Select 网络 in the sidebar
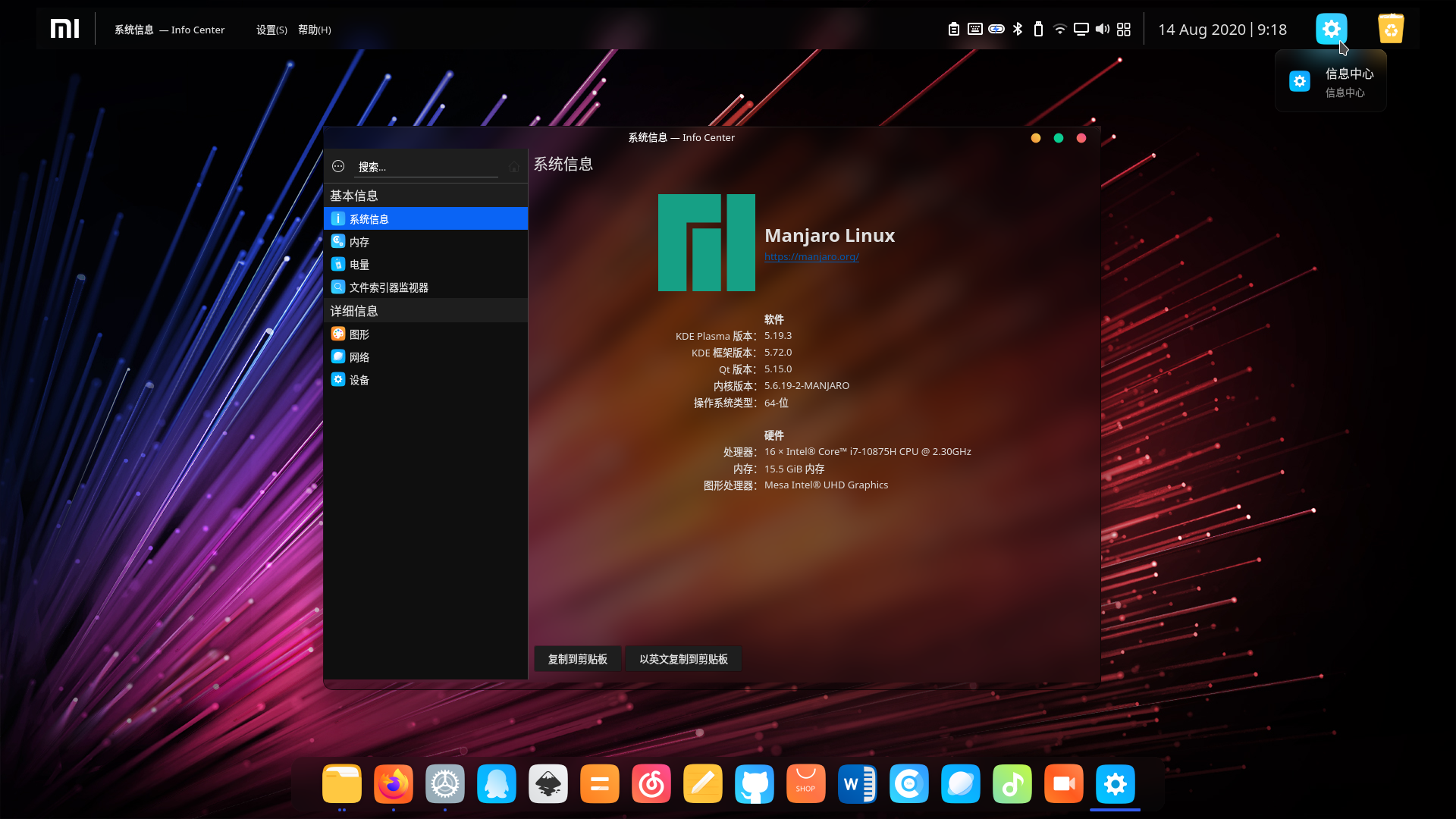The width and height of the screenshot is (1456, 819). [425, 356]
